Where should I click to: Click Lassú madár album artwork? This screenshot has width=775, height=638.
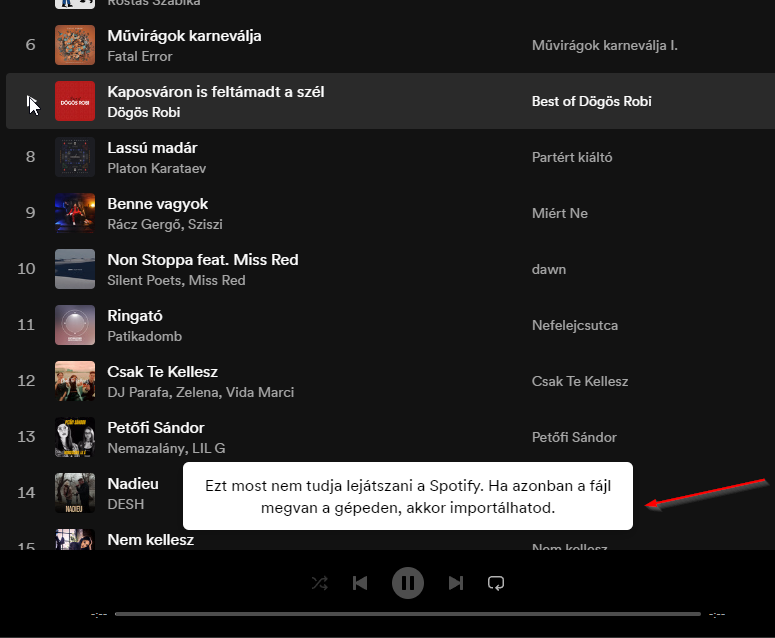pyautogui.click(x=75, y=157)
